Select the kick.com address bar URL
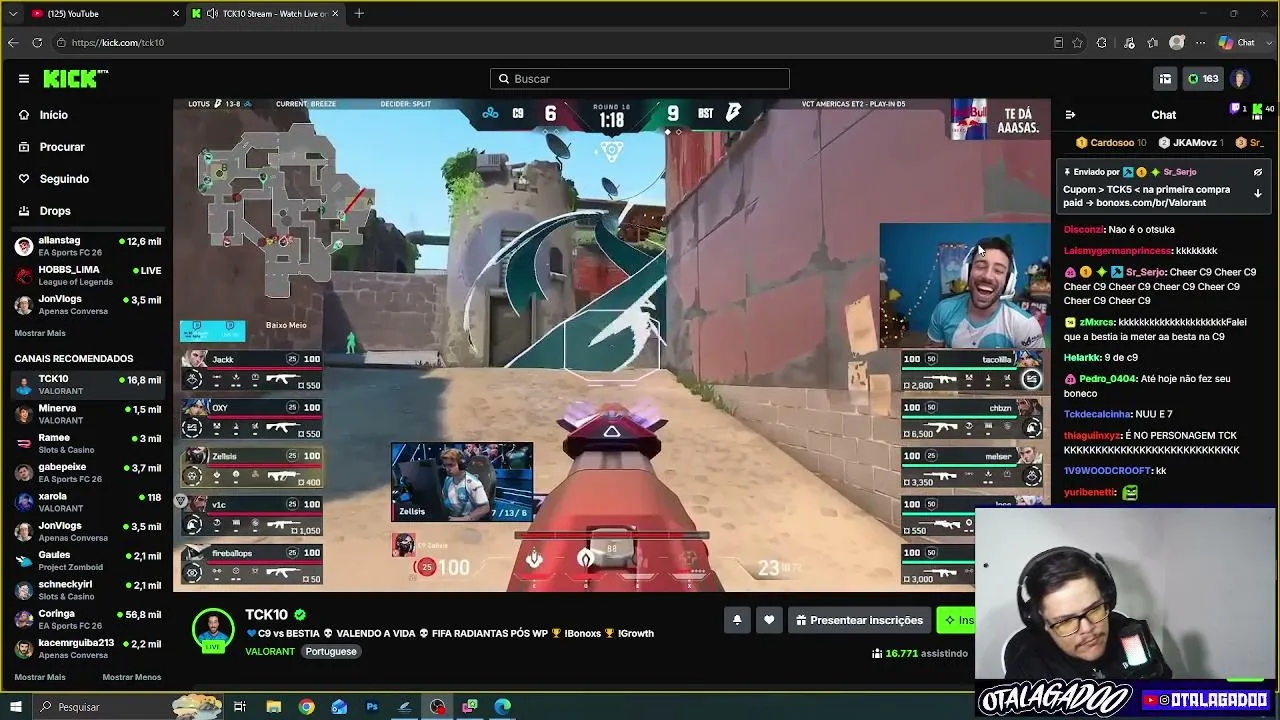Viewport: 1280px width, 720px height. 118,43
